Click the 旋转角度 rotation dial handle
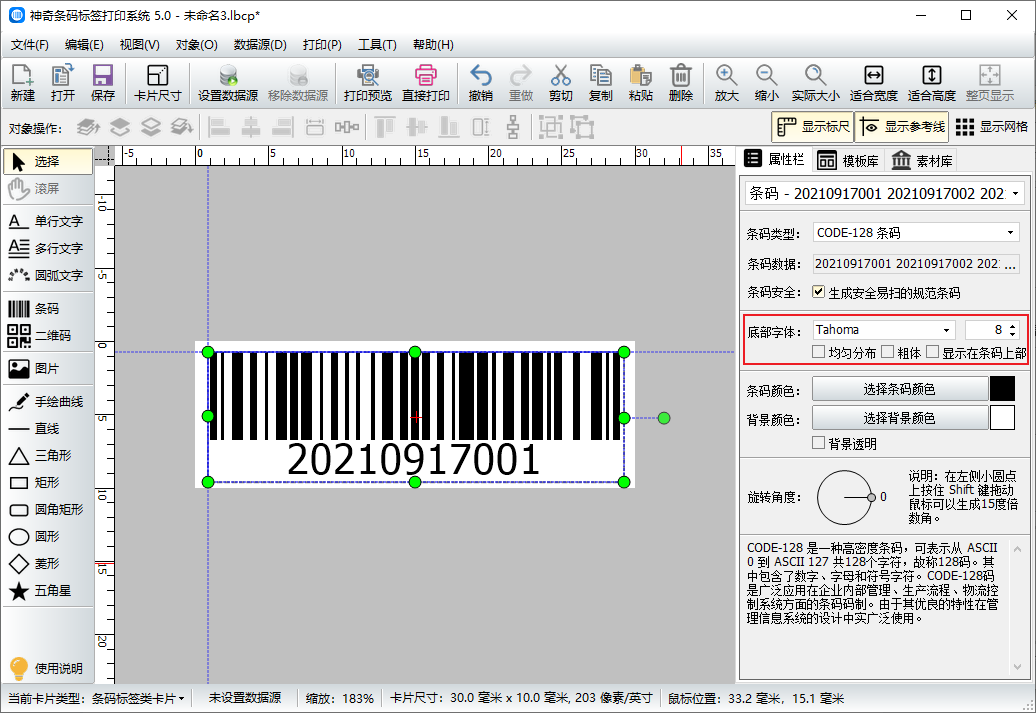The width and height of the screenshot is (1036, 713). tap(871, 498)
